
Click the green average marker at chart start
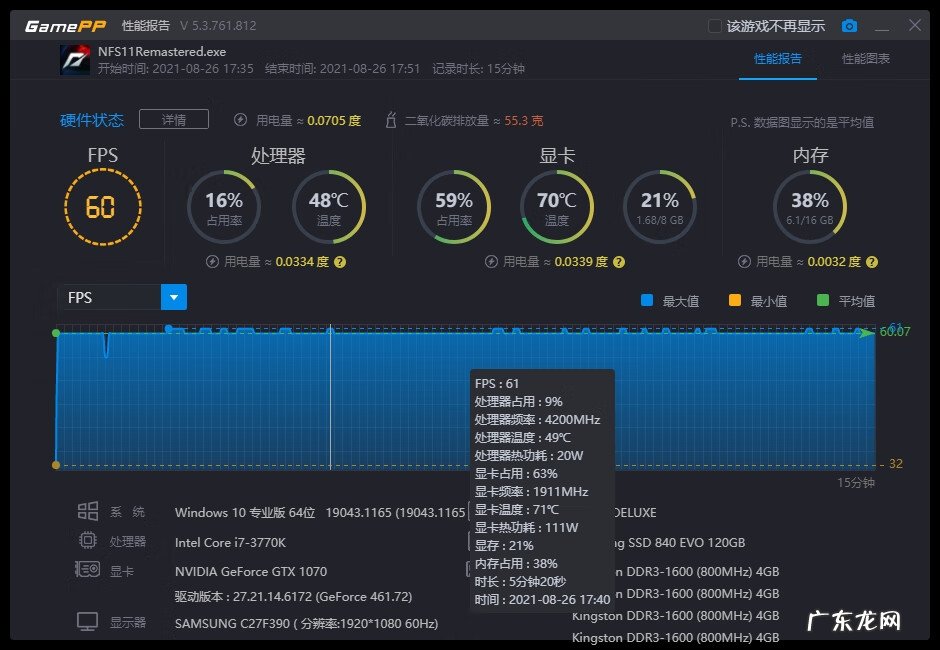(56, 333)
